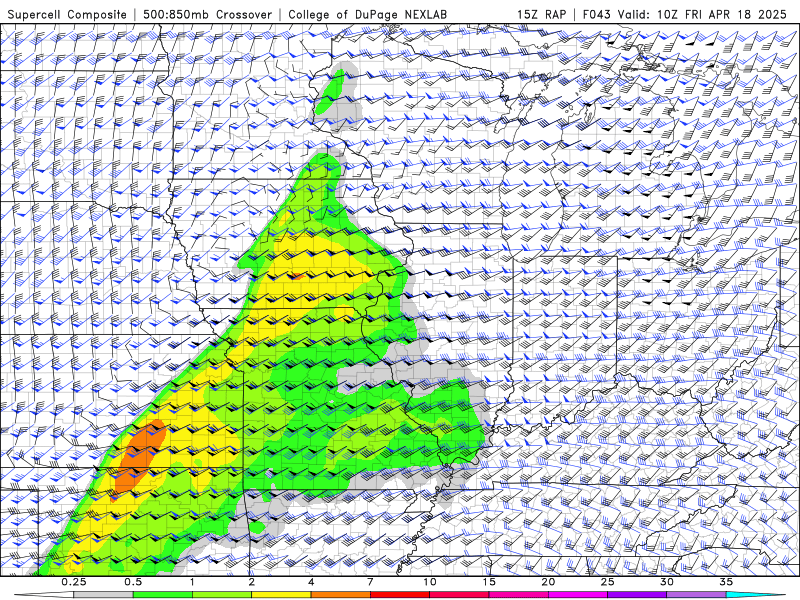The height and width of the screenshot is (600, 800).
Task: Click the "15" legend value
Action: [x=489, y=582]
